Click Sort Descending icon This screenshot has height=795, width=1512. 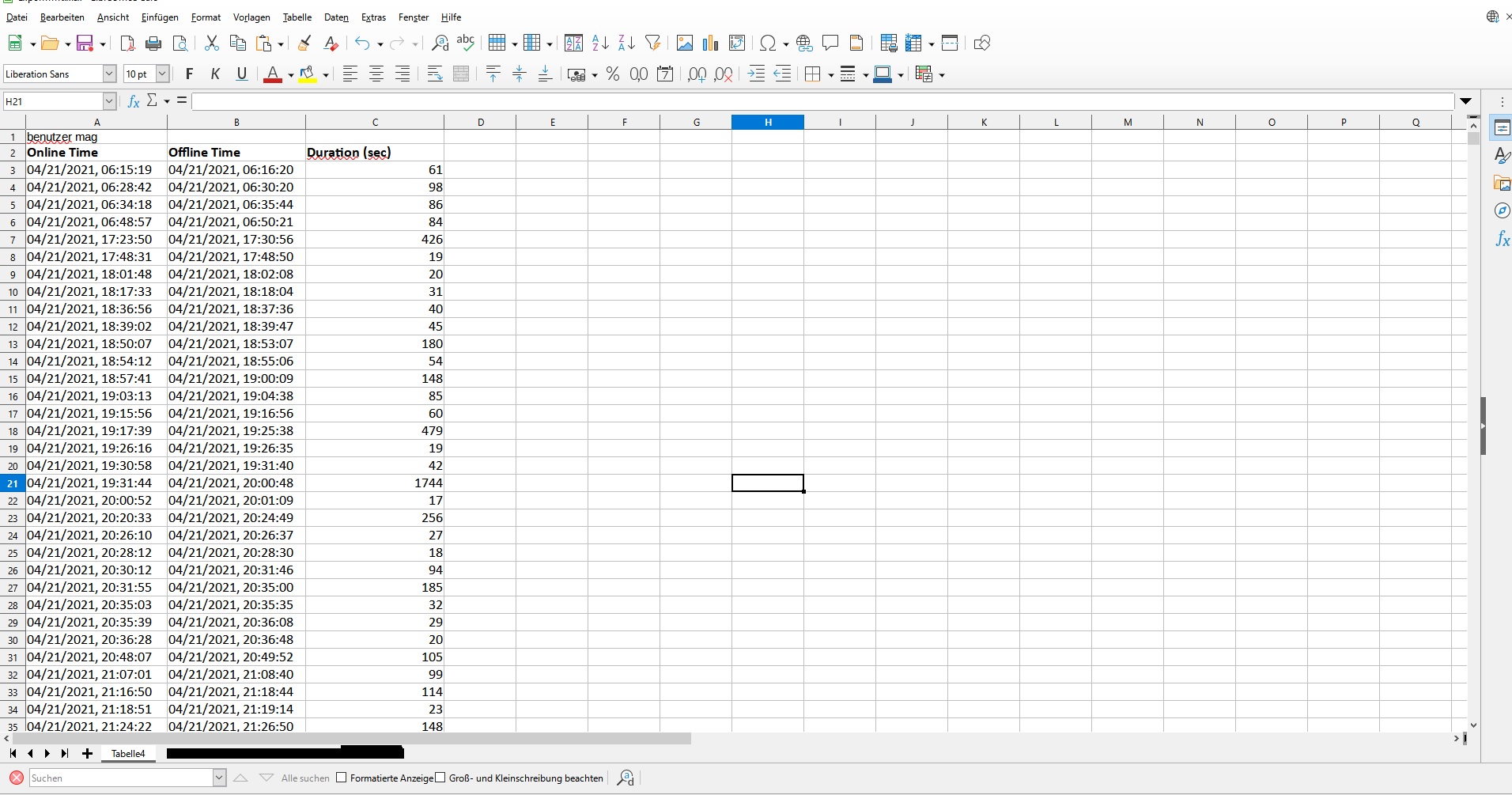626,44
